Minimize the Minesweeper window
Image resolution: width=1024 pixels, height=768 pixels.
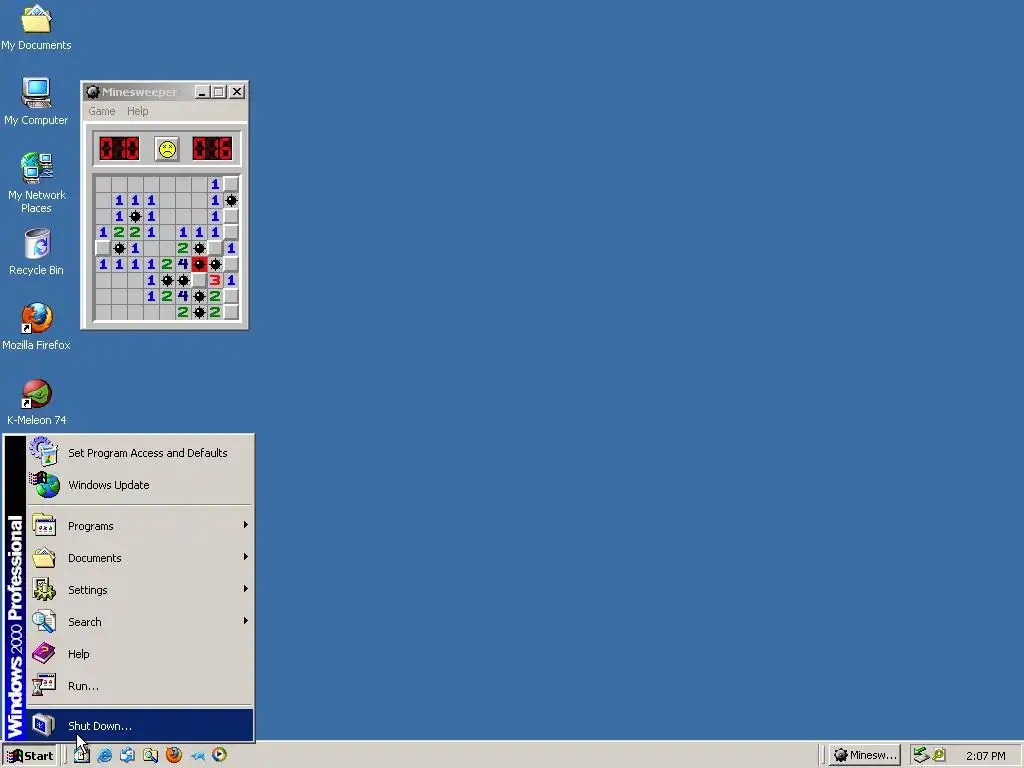coord(202,92)
